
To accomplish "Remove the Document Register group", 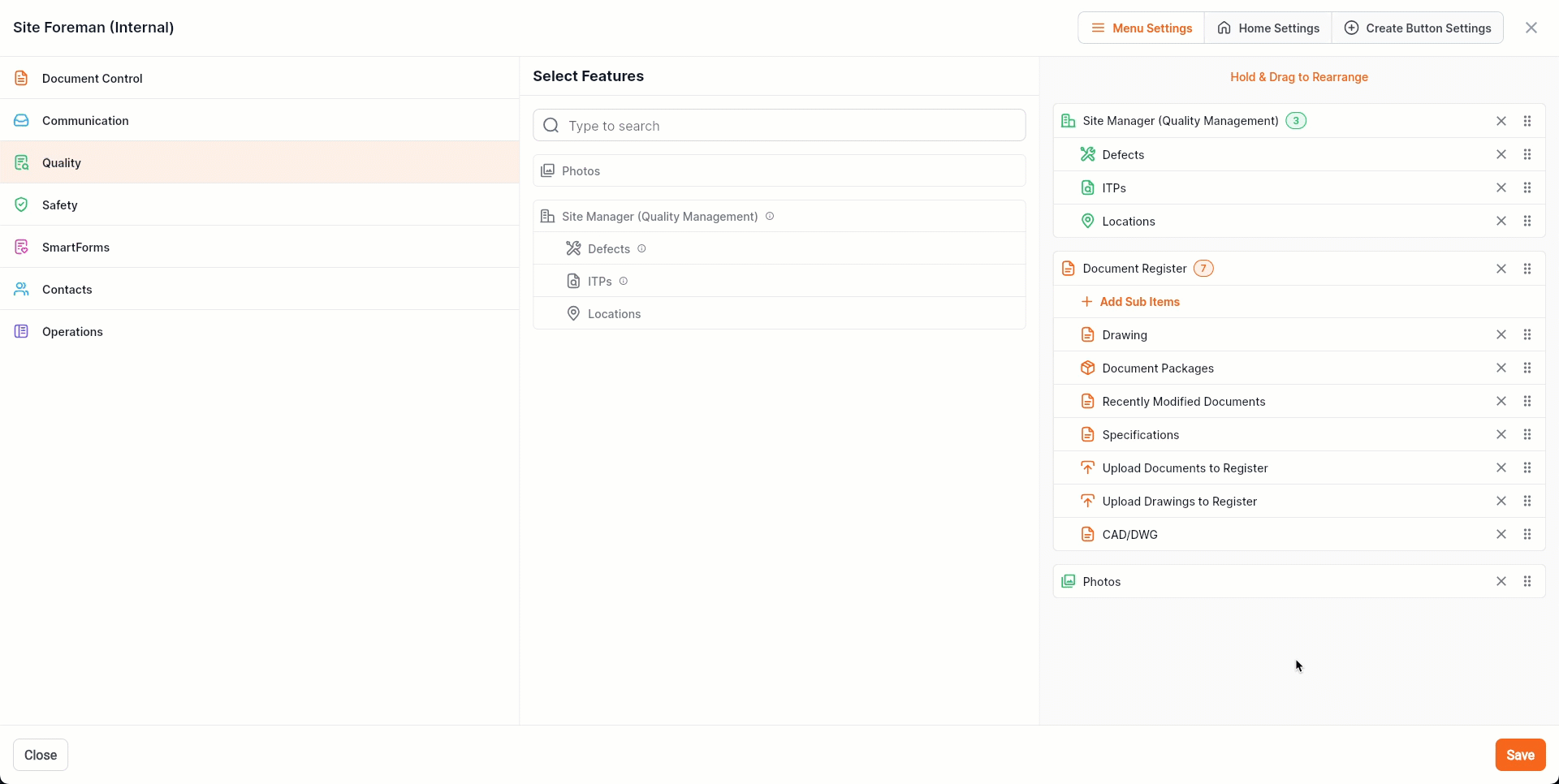I will tap(1501, 269).
